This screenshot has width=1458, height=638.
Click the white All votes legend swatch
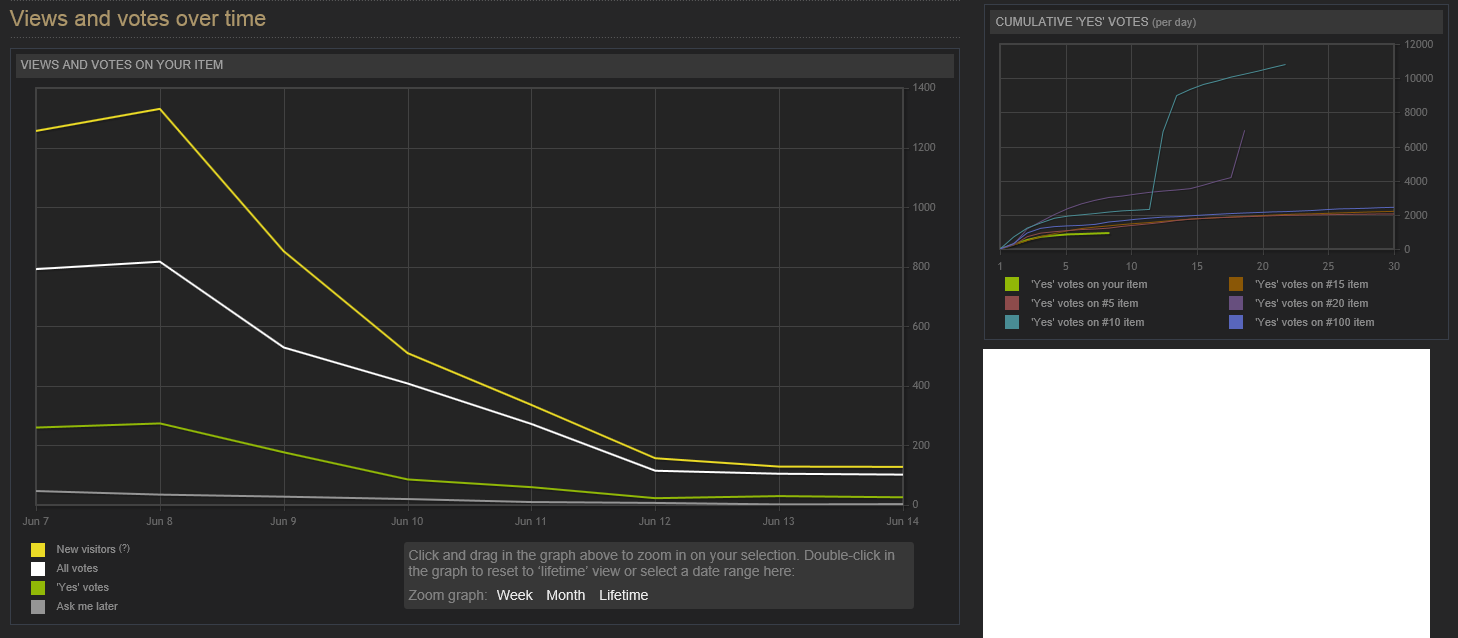[x=38, y=569]
